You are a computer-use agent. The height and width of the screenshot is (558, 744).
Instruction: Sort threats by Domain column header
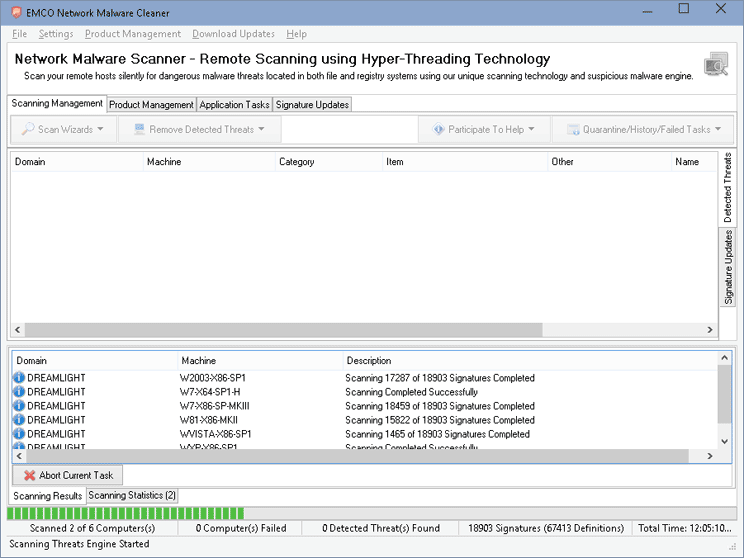click(77, 162)
